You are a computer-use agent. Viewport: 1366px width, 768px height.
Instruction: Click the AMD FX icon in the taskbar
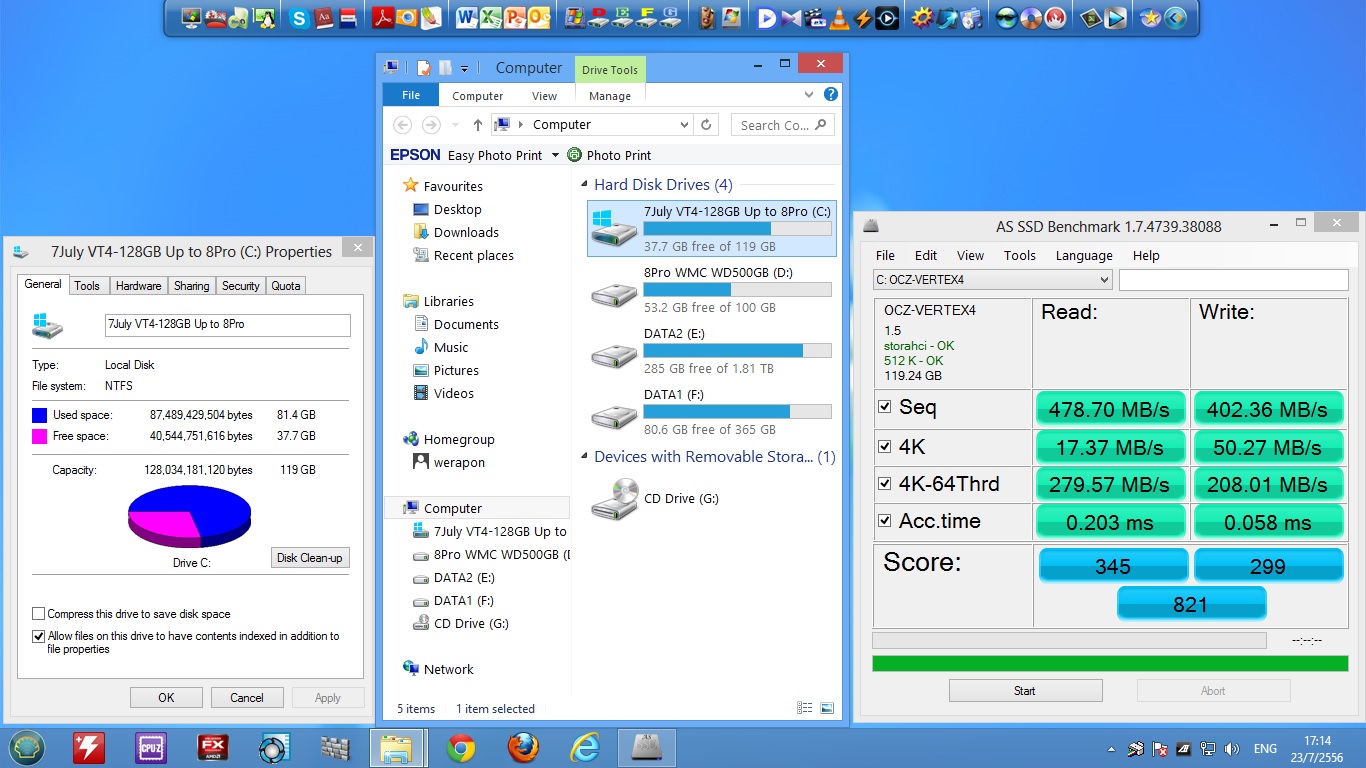point(212,747)
